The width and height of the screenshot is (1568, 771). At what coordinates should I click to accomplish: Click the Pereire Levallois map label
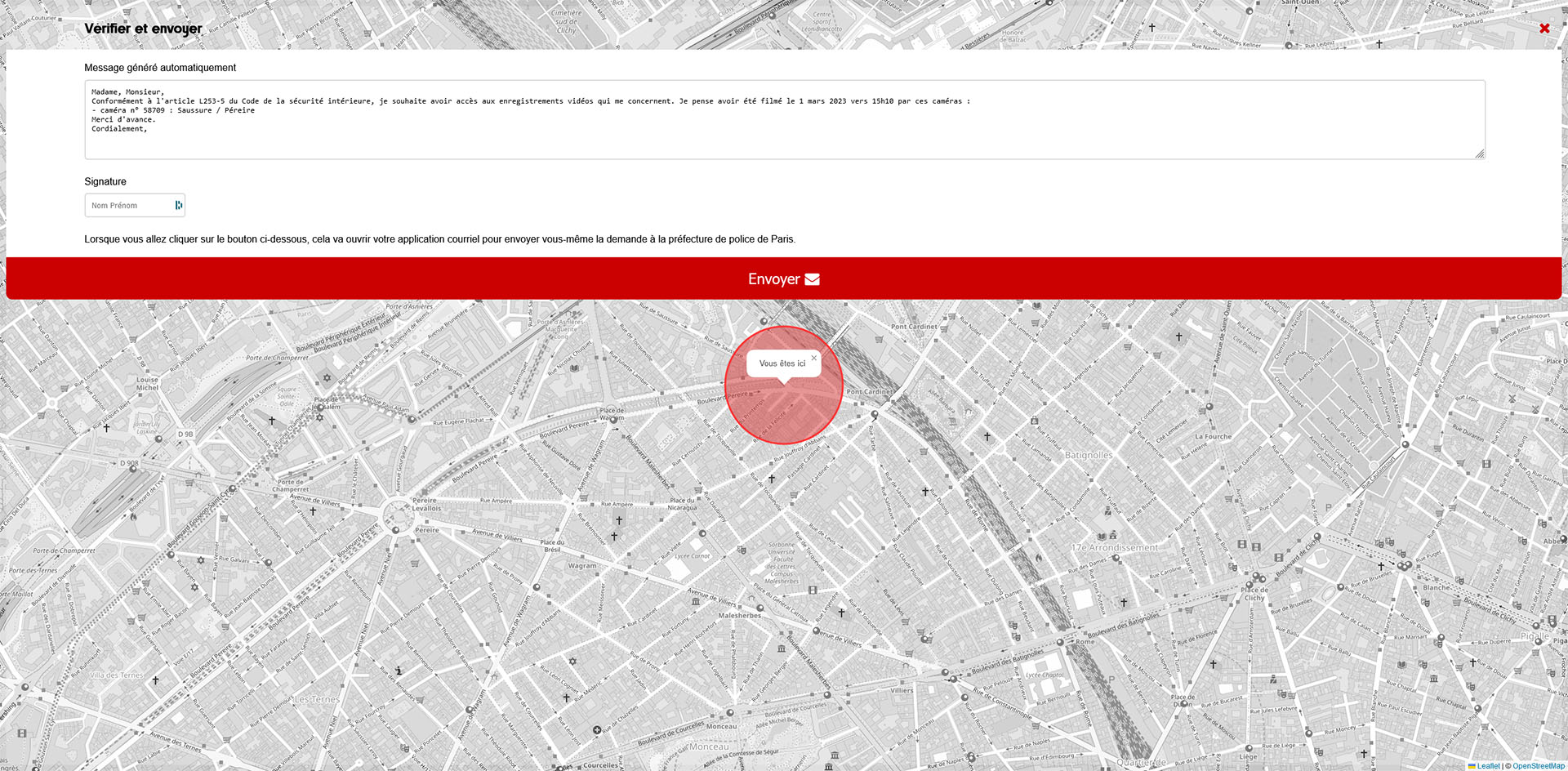425,504
